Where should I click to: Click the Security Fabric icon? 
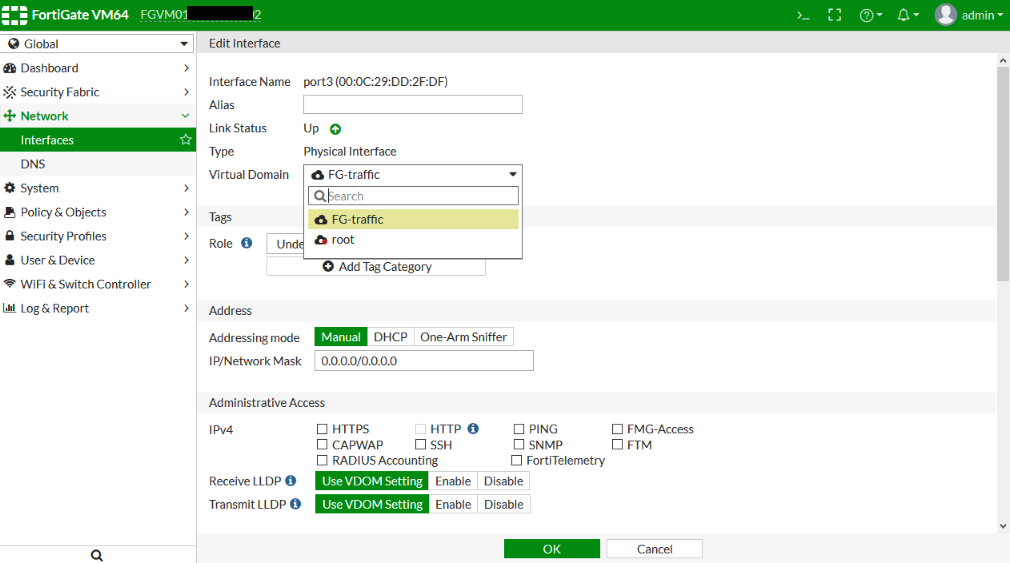[10, 92]
